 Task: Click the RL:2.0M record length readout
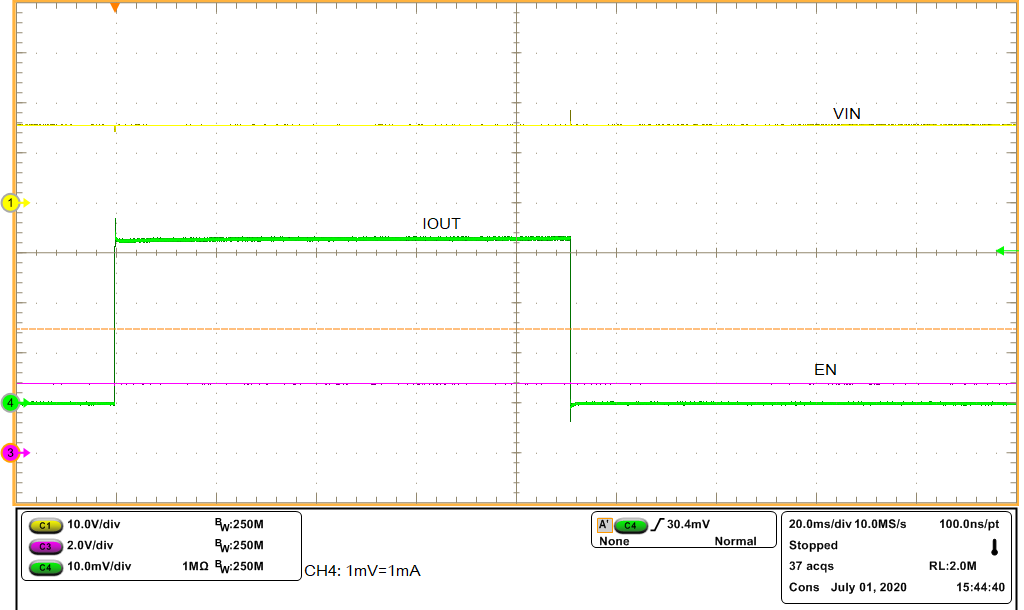coord(953,566)
